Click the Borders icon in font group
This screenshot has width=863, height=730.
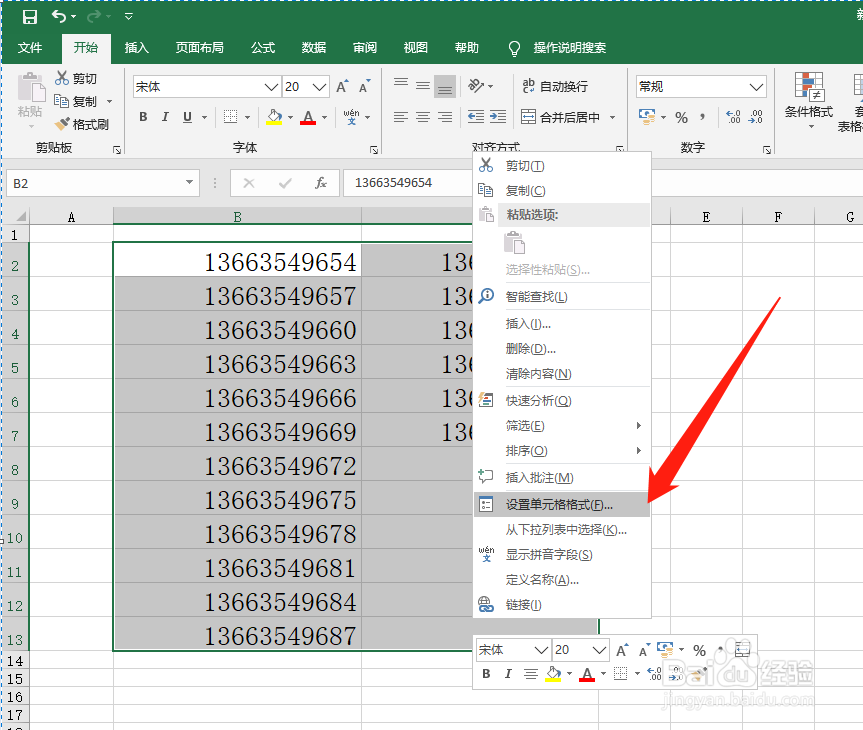231,117
